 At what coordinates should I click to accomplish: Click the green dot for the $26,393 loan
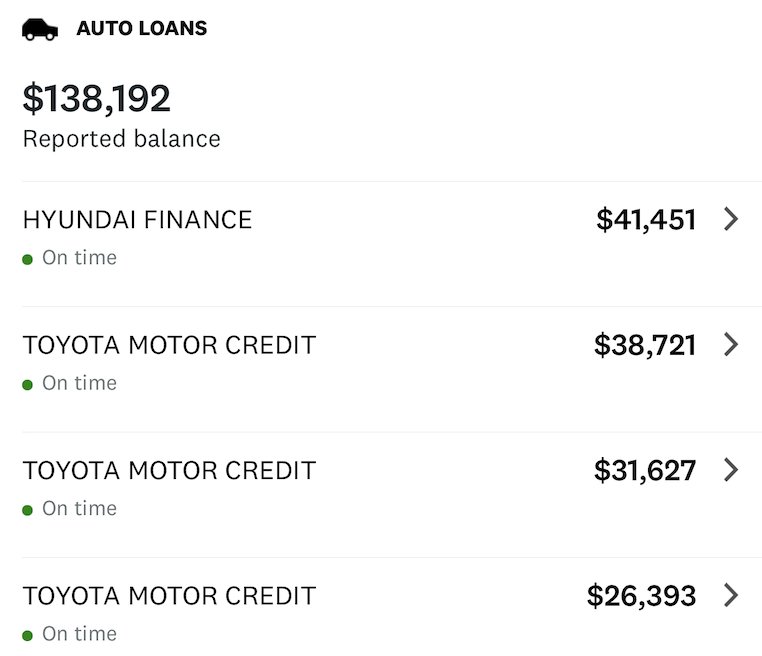click(x=28, y=636)
